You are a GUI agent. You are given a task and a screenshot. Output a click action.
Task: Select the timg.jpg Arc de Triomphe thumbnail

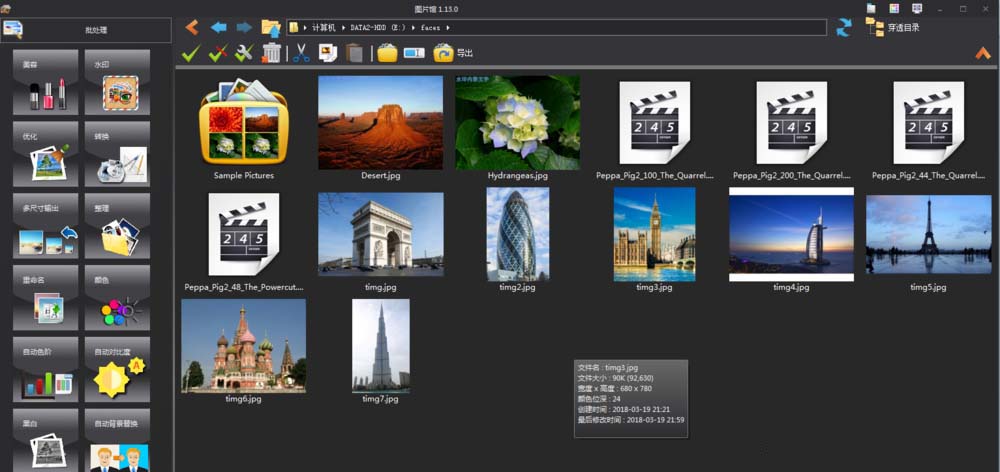coord(381,234)
